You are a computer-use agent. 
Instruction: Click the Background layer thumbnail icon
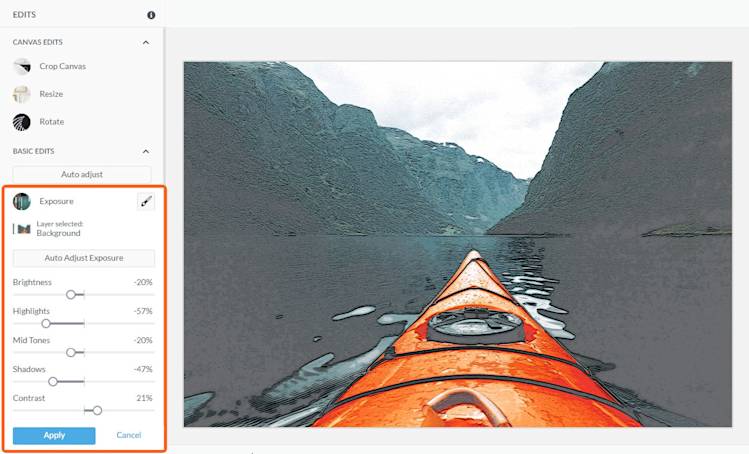coord(23,229)
